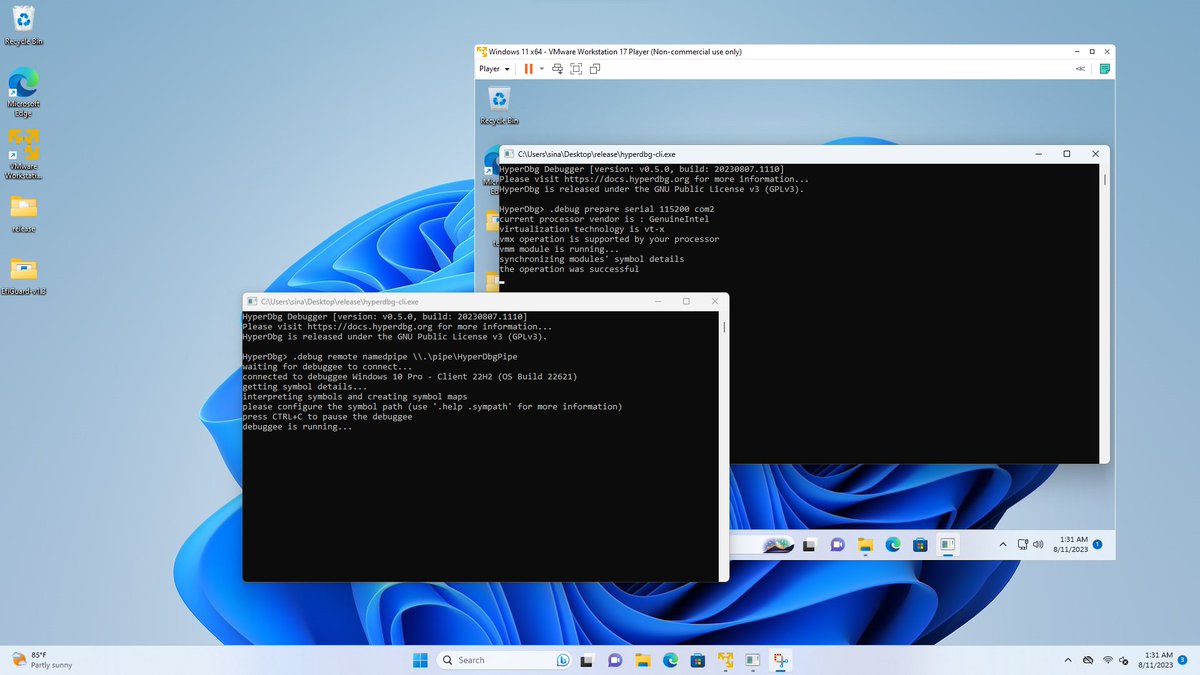Open volume icon in guest VM tray
The height and width of the screenshot is (675, 1200).
1040,544
